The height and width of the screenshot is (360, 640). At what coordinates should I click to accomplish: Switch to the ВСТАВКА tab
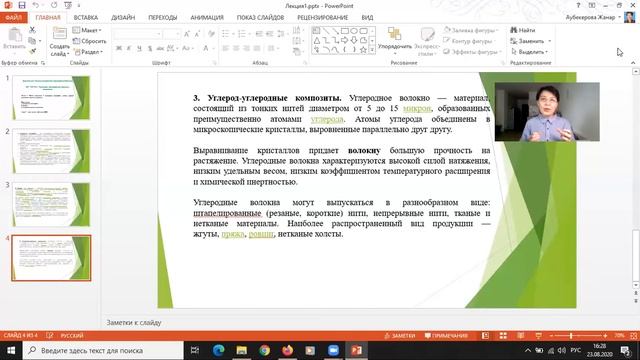tap(86, 18)
